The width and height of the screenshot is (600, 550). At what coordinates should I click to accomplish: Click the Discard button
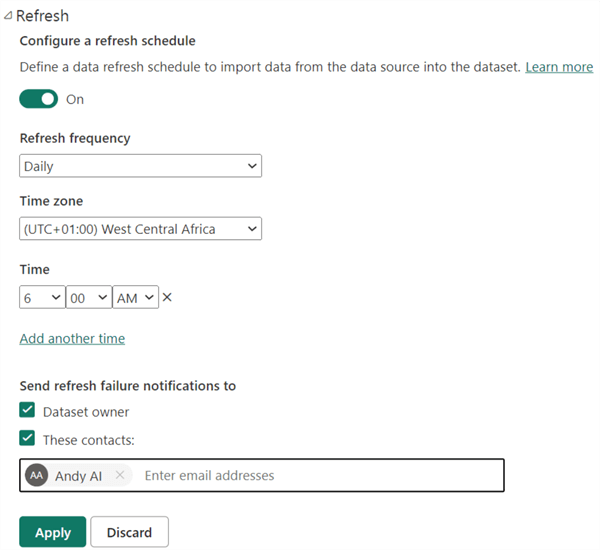(x=129, y=532)
